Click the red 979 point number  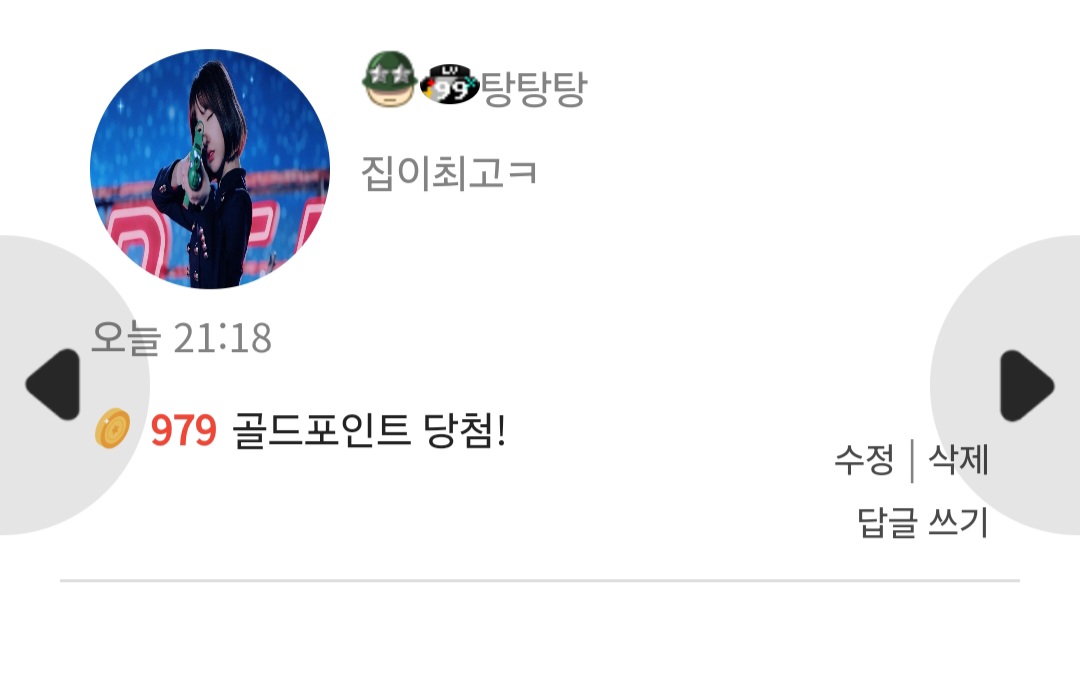[183, 431]
